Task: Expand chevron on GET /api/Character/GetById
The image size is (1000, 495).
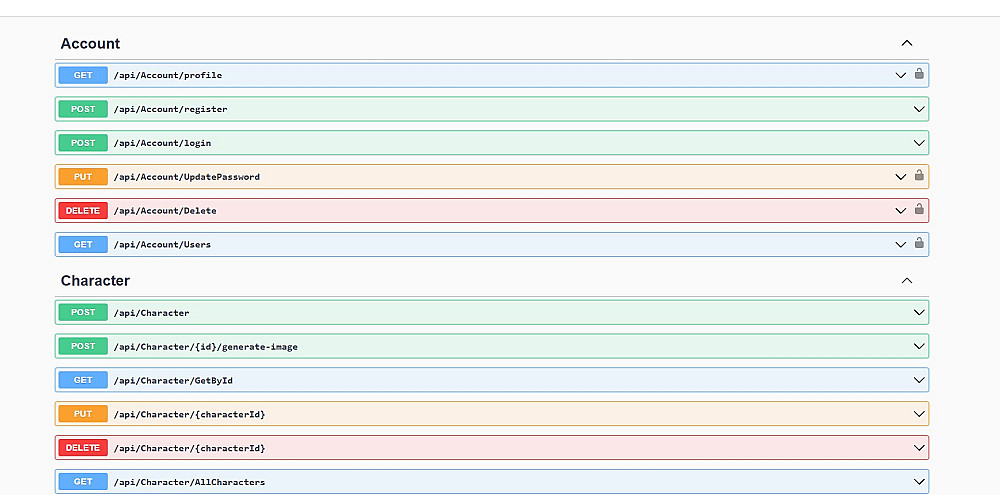Action: coord(919,380)
